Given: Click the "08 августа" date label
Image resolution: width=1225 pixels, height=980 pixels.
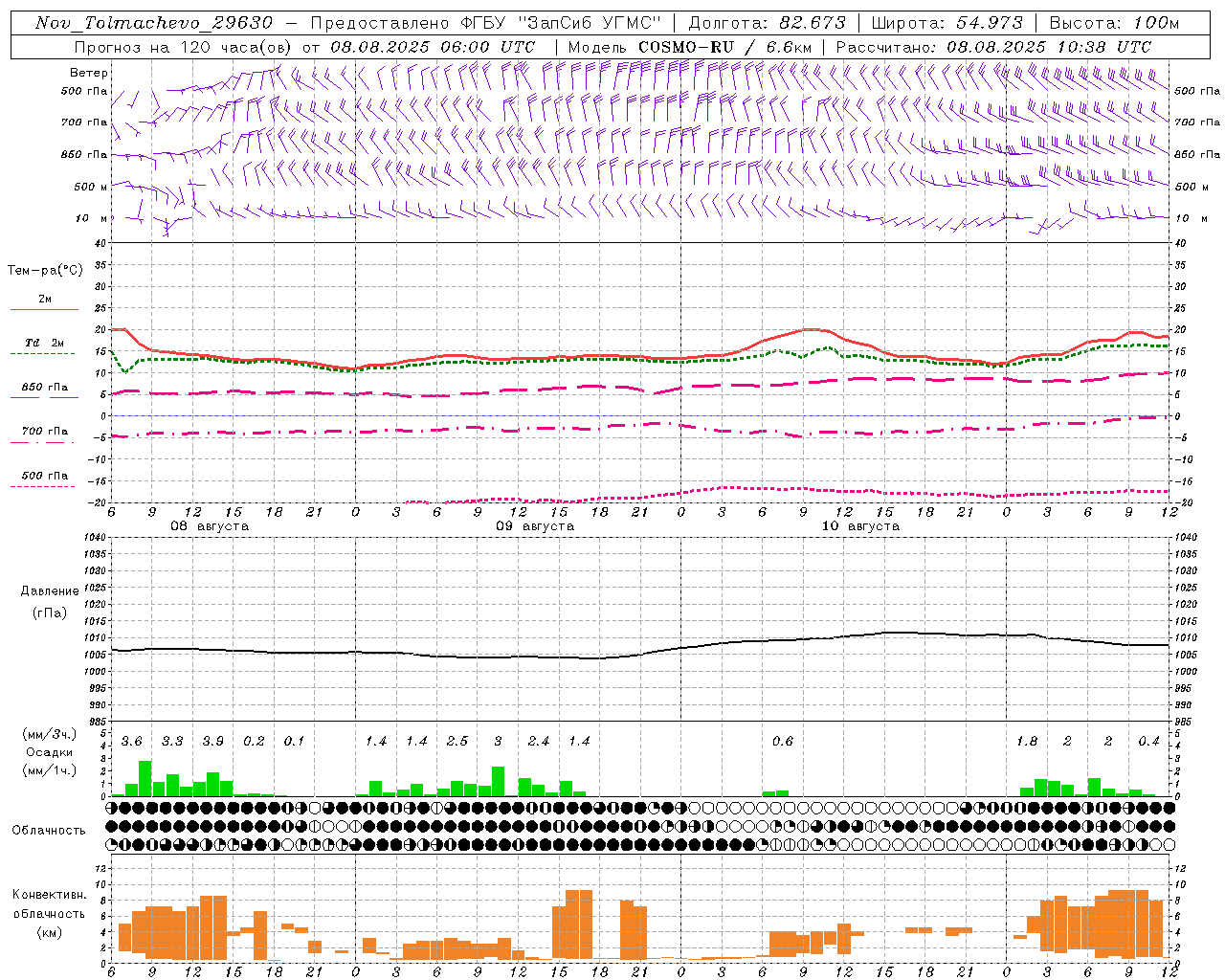Looking at the screenshot, I should (x=210, y=526).
